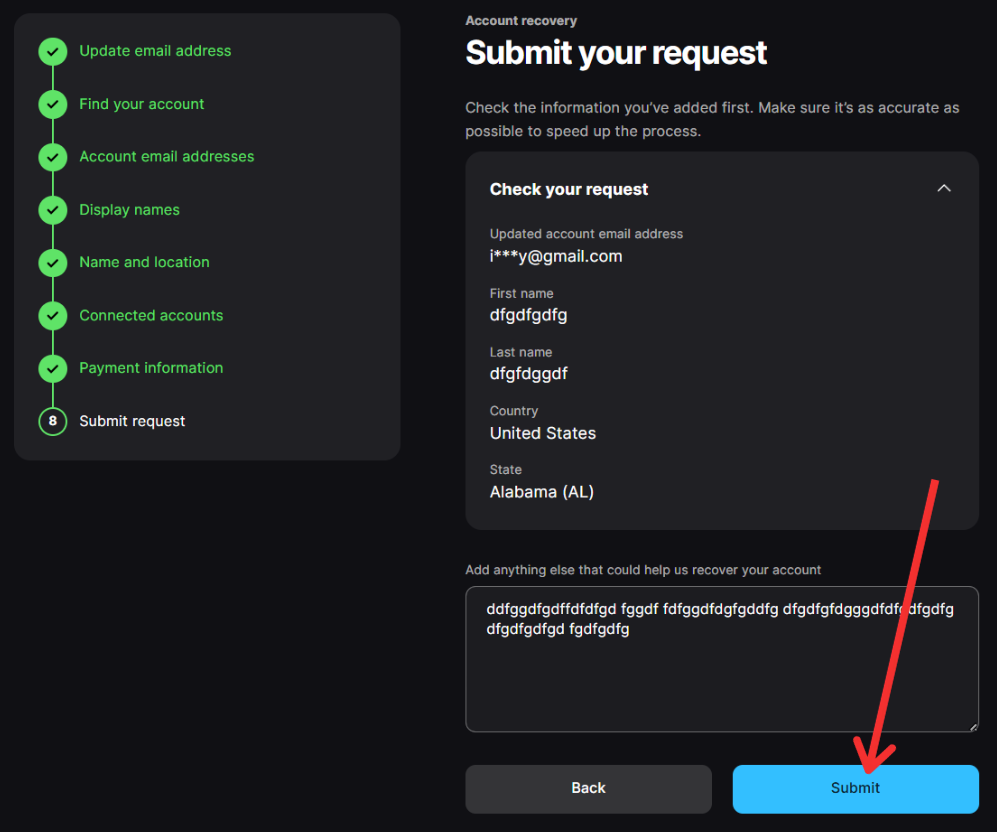Screen dimensions: 997x832
Task: Click the Name and location checkmark icon
Action: 53,262
